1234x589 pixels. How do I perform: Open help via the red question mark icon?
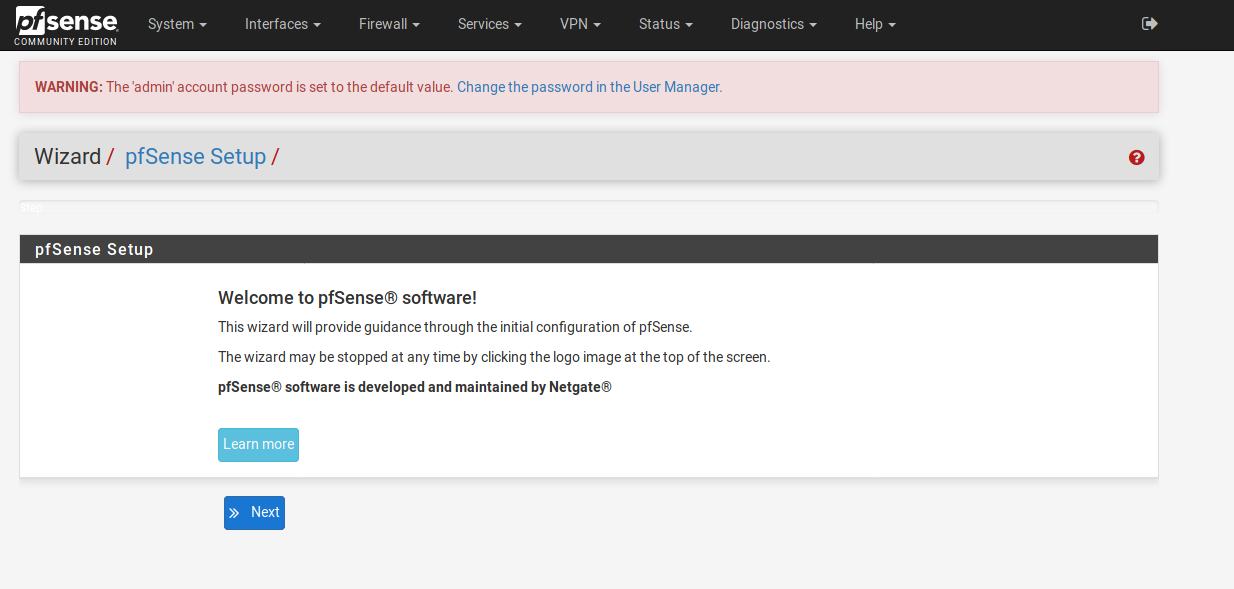1136,157
